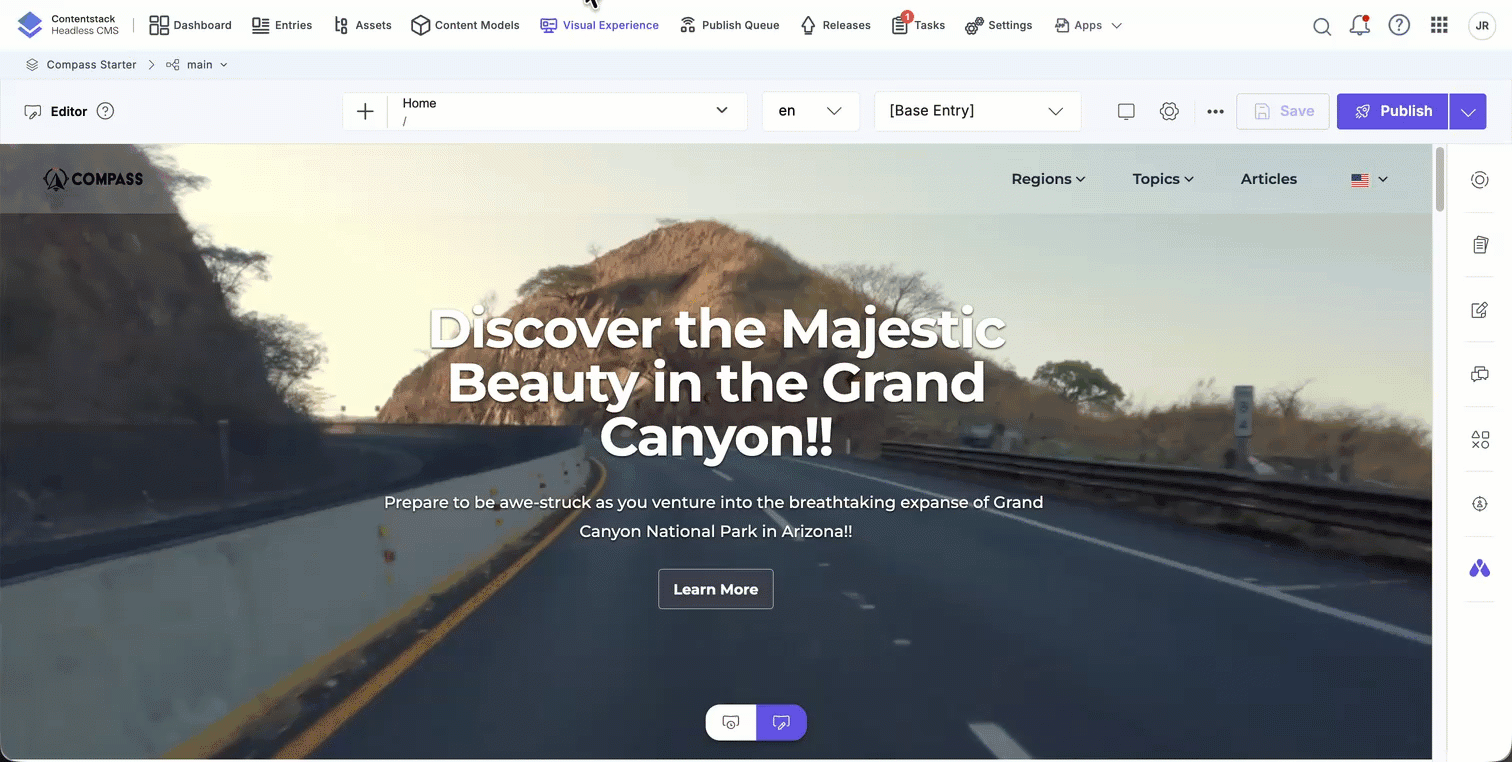Expand the Publish button arrow

pyautogui.click(x=1467, y=111)
